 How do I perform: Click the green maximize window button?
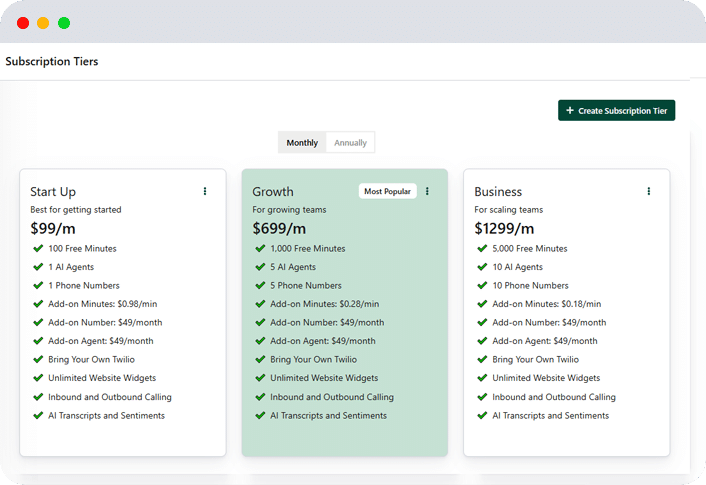pyautogui.click(x=64, y=23)
